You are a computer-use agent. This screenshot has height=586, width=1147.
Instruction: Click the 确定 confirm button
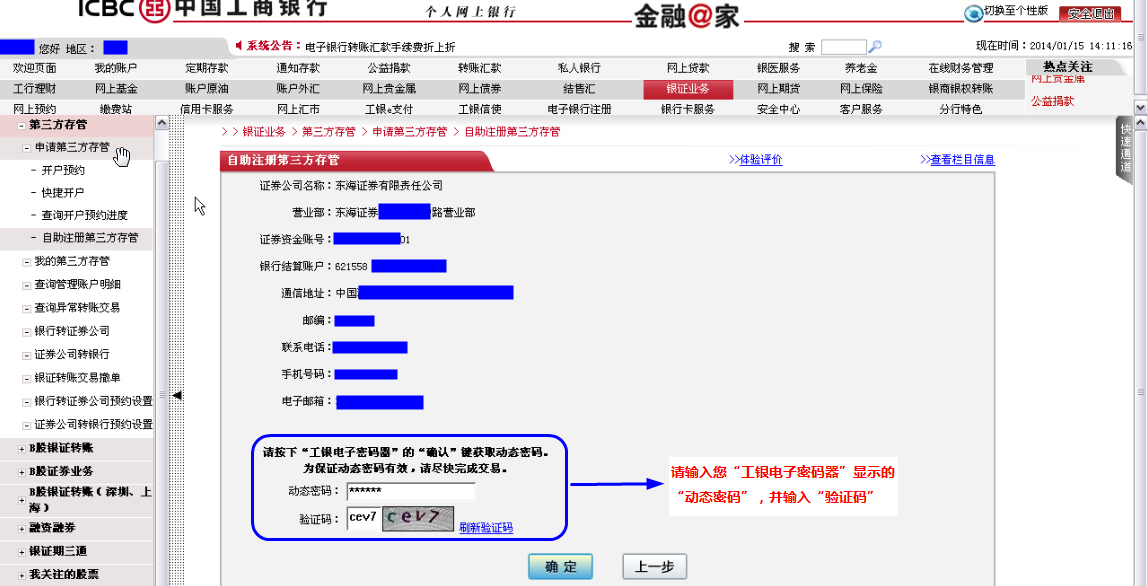point(560,566)
